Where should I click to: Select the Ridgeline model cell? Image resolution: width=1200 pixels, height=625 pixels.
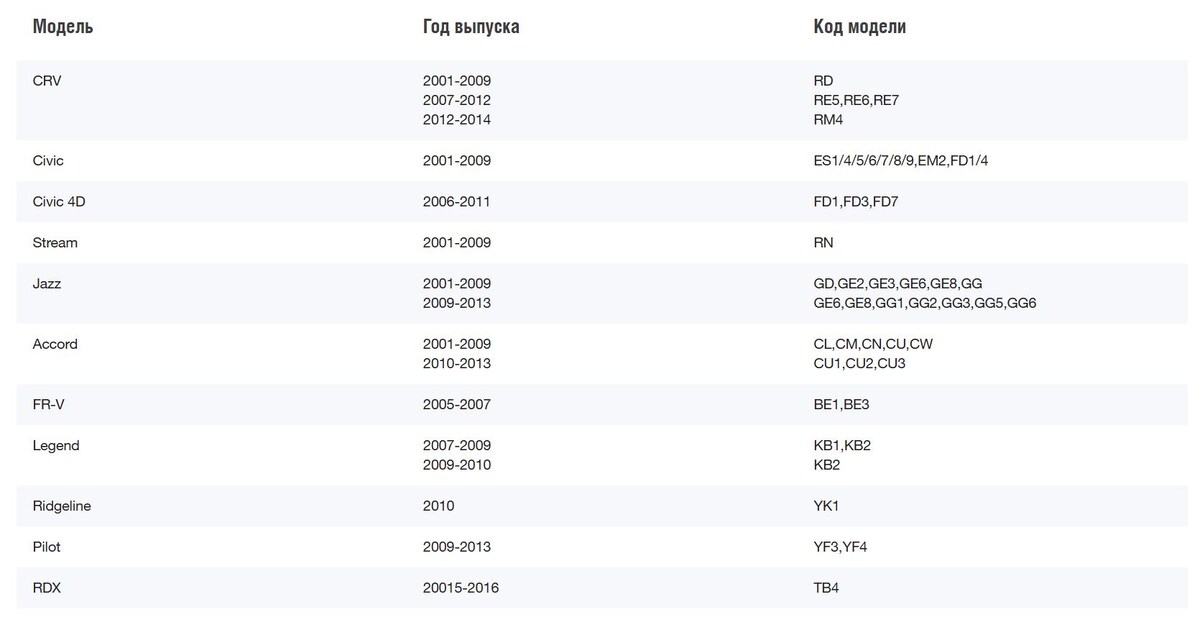pos(62,506)
